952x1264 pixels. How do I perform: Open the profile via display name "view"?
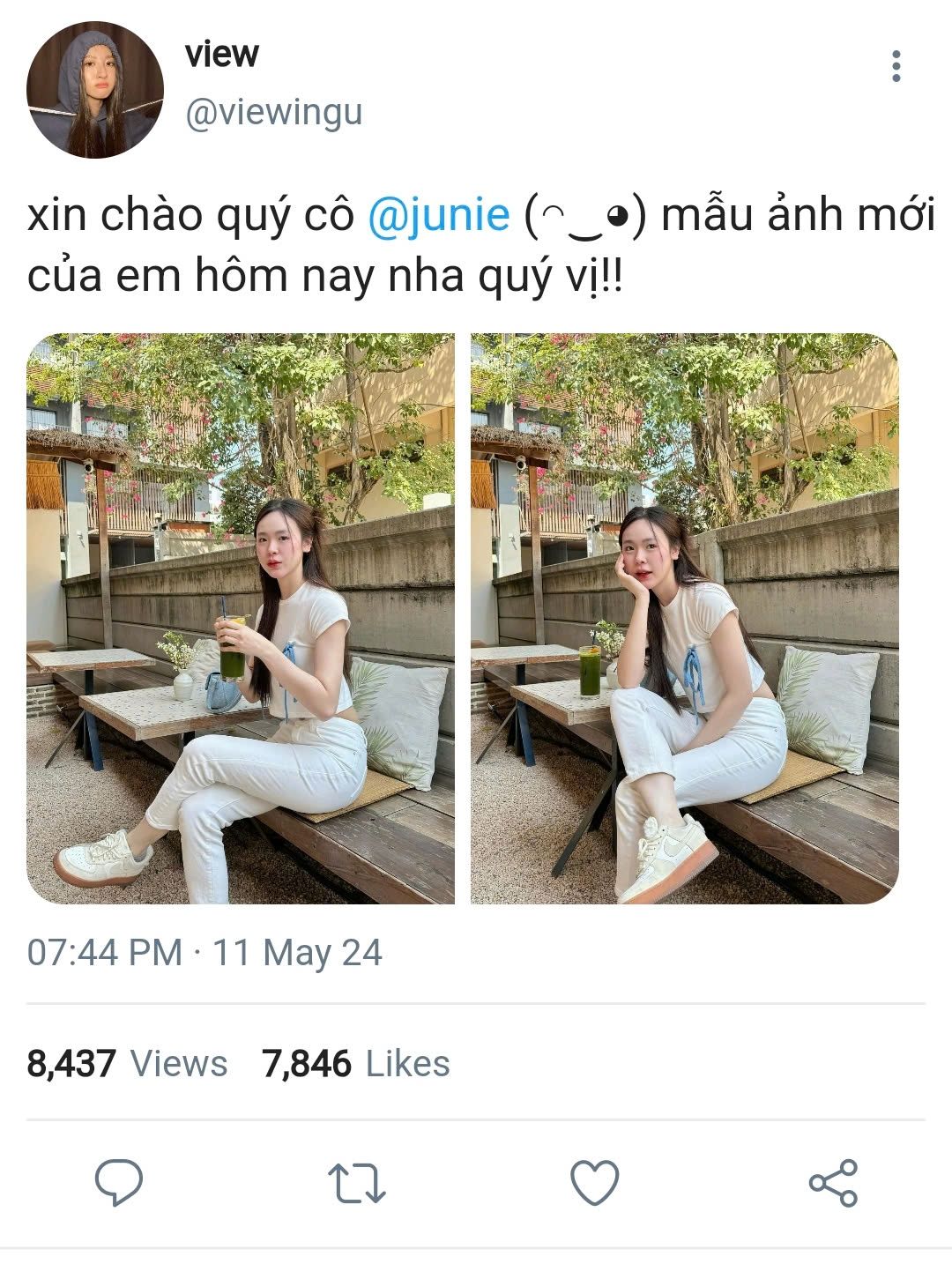tap(221, 55)
